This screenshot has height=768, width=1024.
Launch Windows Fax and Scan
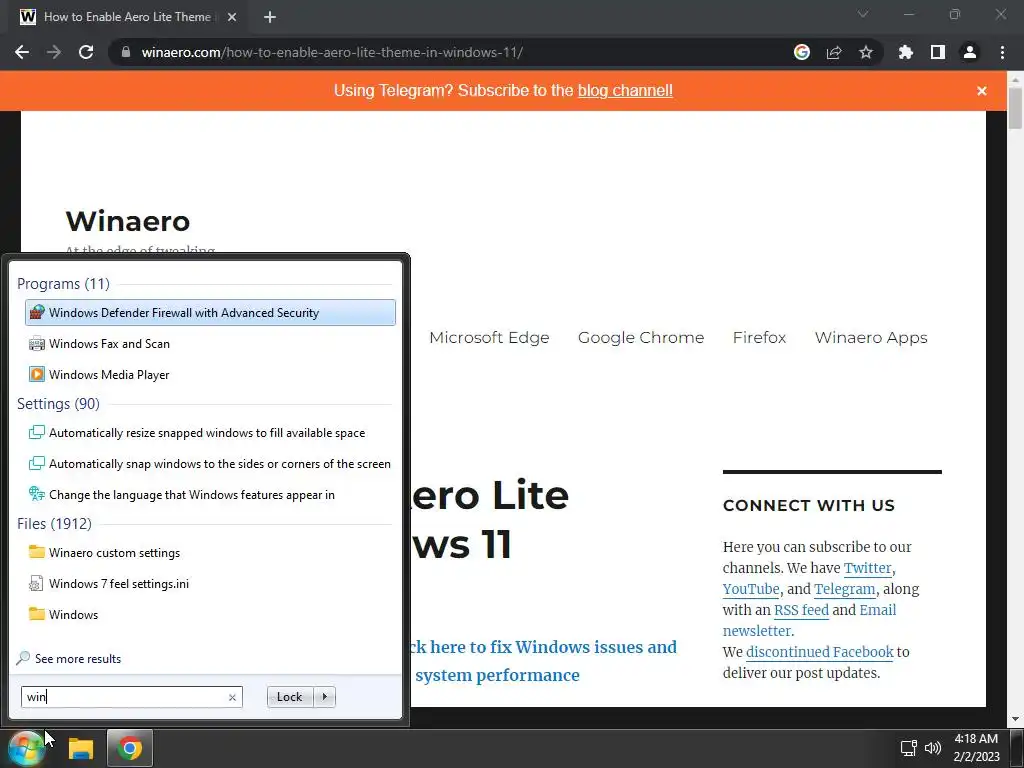210,344
